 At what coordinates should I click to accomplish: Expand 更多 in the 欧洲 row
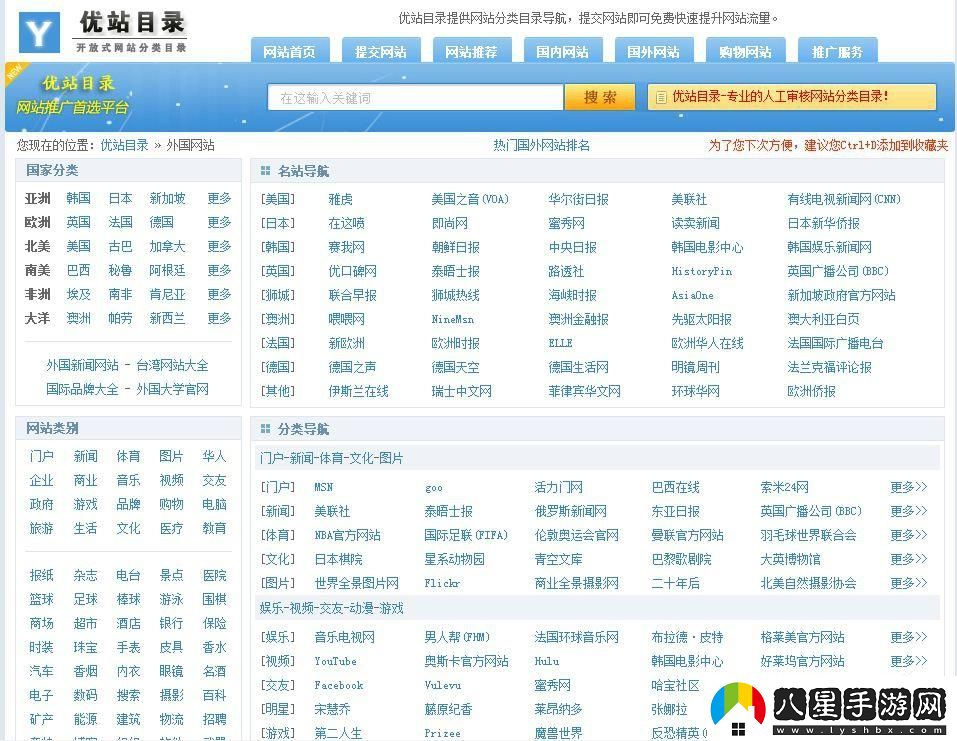pyautogui.click(x=219, y=222)
